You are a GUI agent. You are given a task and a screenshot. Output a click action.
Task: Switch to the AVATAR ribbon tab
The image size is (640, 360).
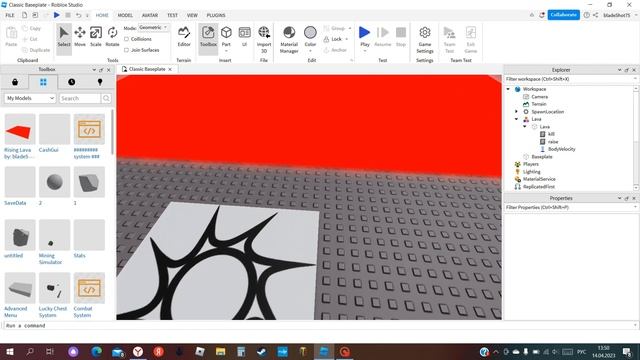tap(150, 15)
